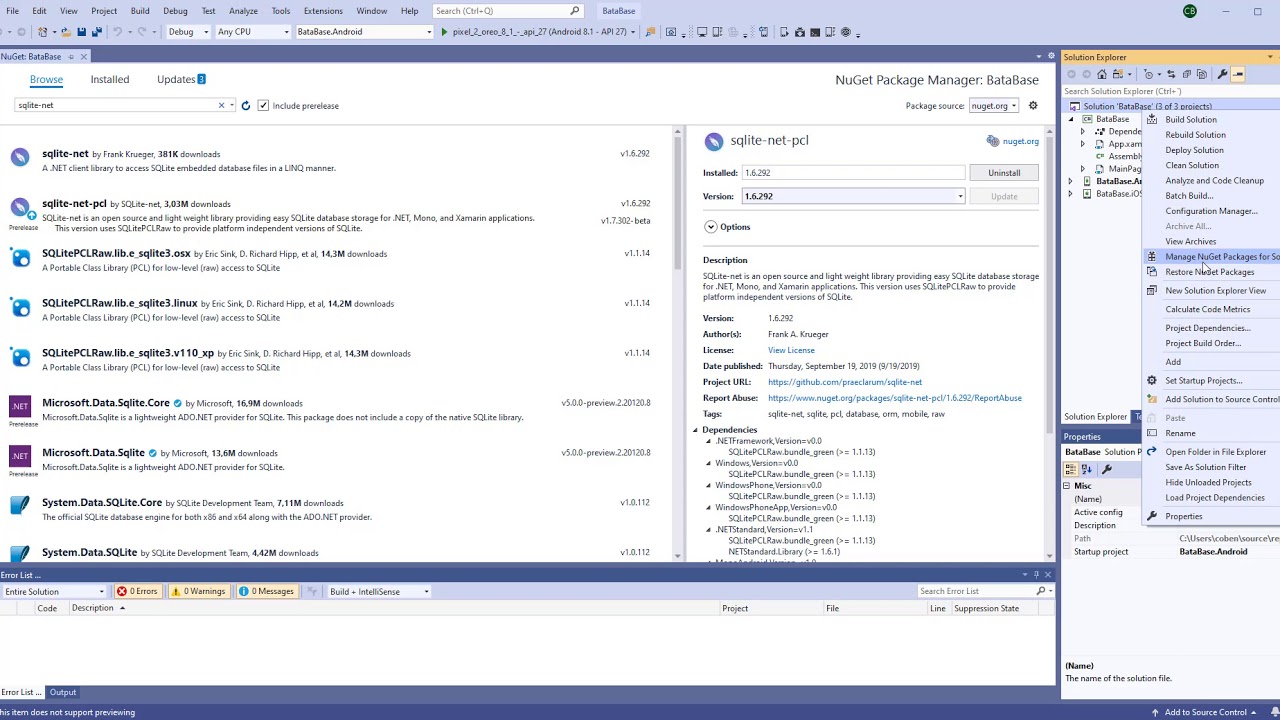Toggle the Include prerelease checkbox

[263, 105]
